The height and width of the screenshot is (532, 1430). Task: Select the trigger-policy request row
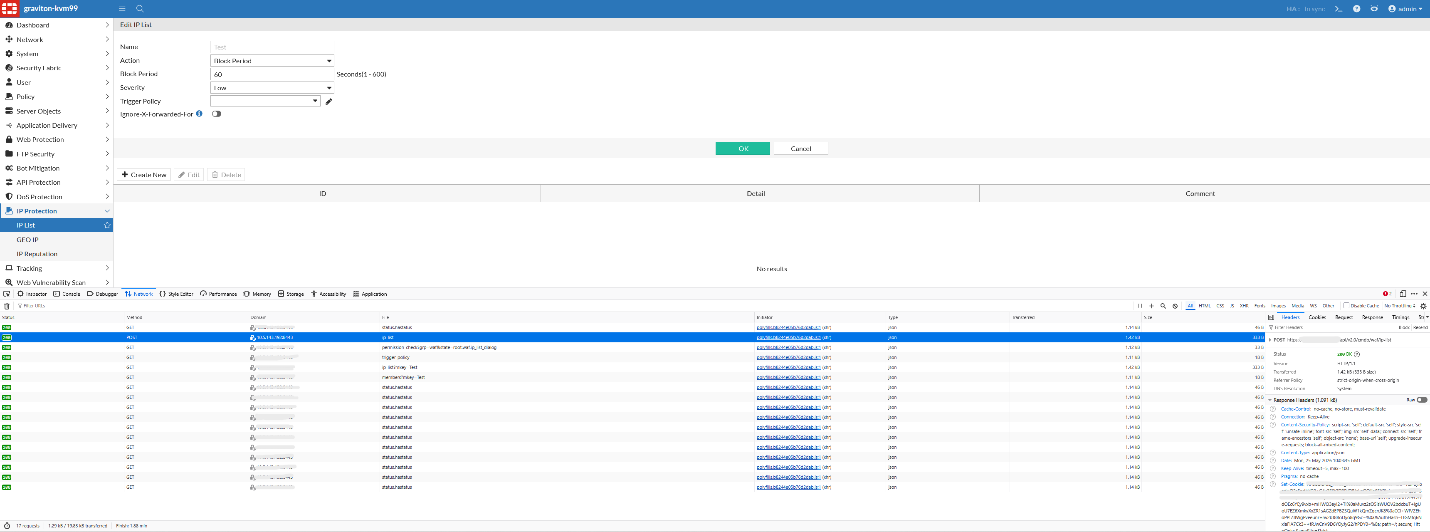click(633, 356)
